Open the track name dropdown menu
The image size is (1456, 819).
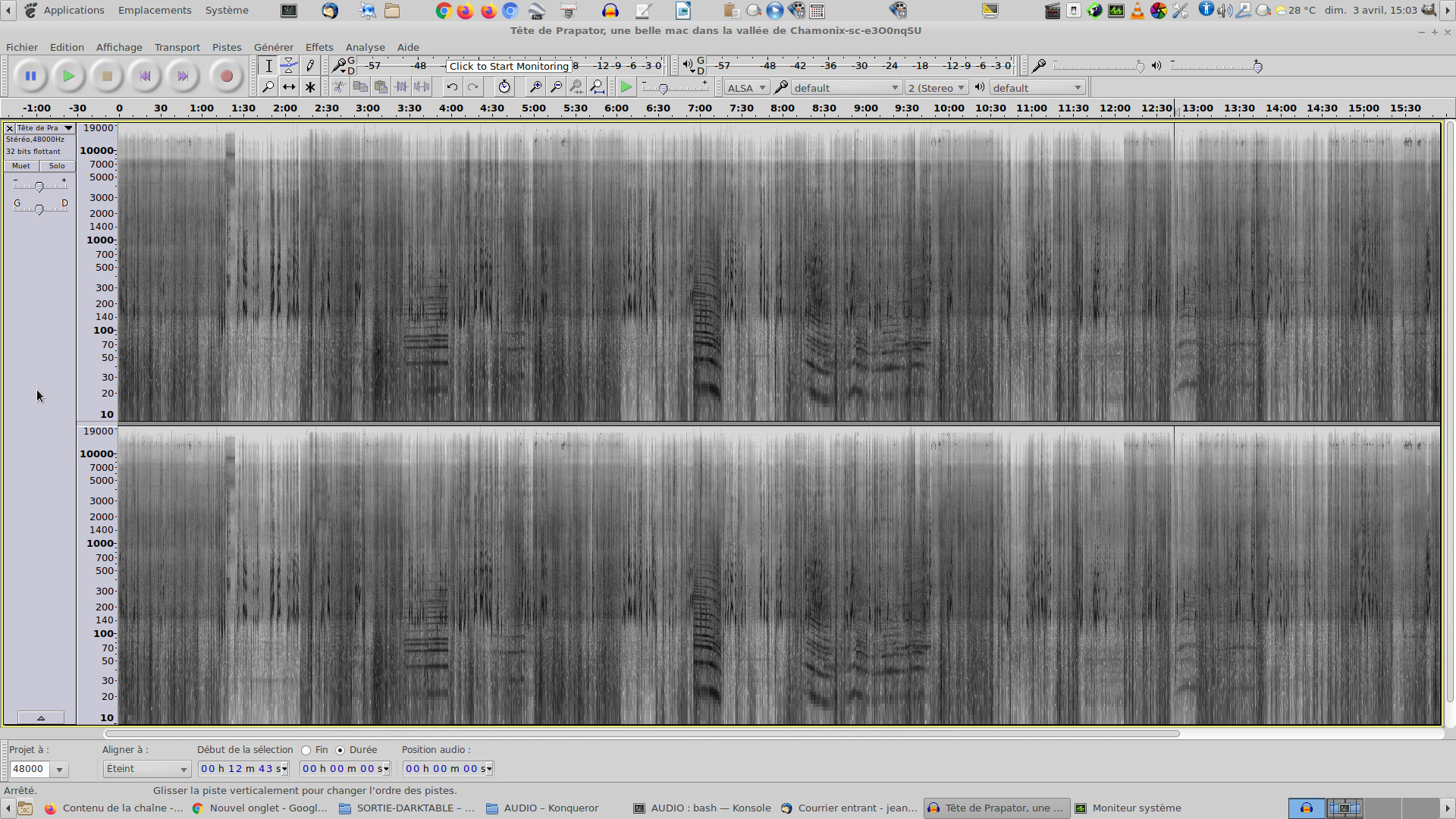click(68, 128)
